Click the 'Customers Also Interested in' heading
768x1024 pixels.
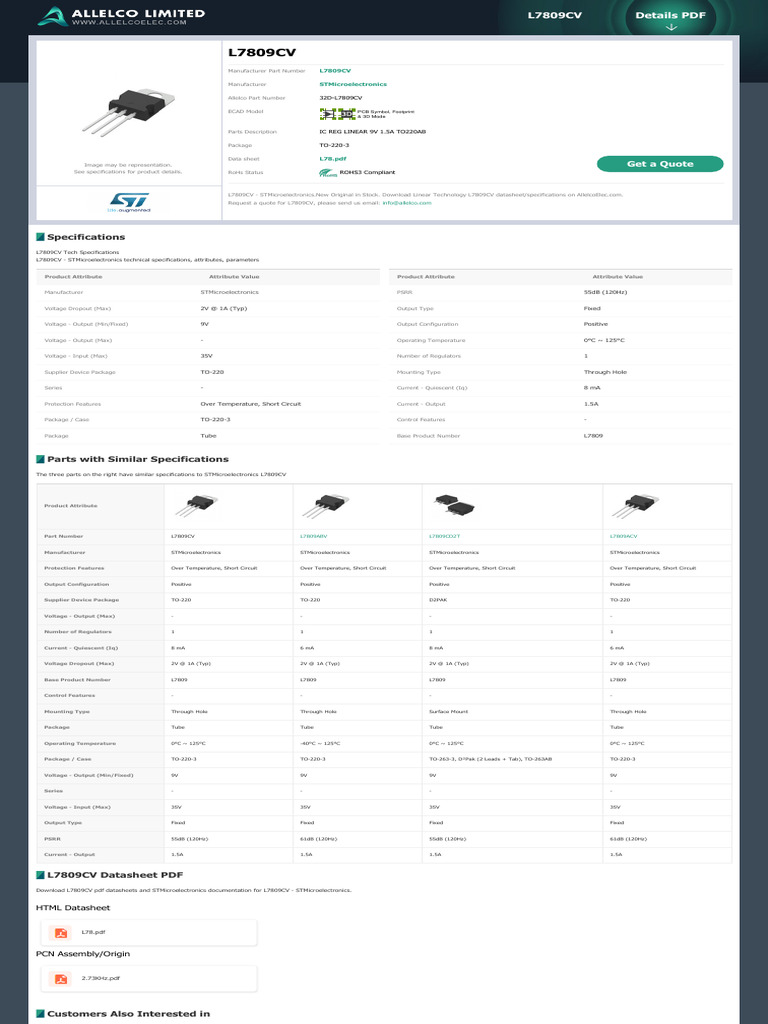(129, 1014)
